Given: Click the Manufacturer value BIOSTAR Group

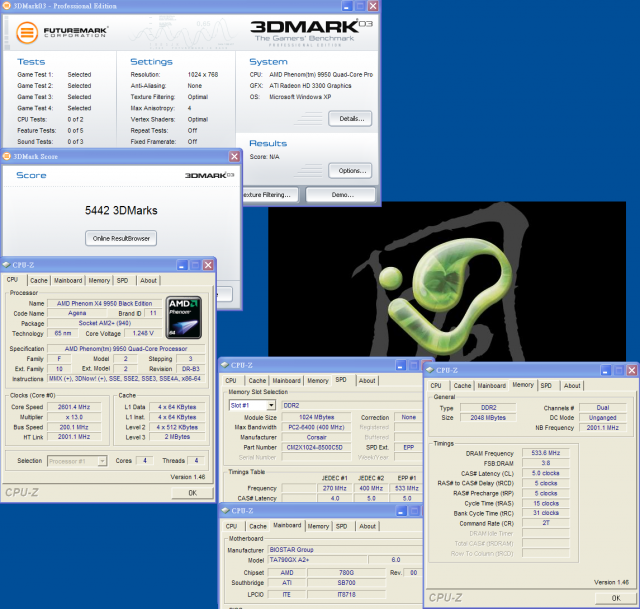Looking at the screenshot, I should (345, 550).
